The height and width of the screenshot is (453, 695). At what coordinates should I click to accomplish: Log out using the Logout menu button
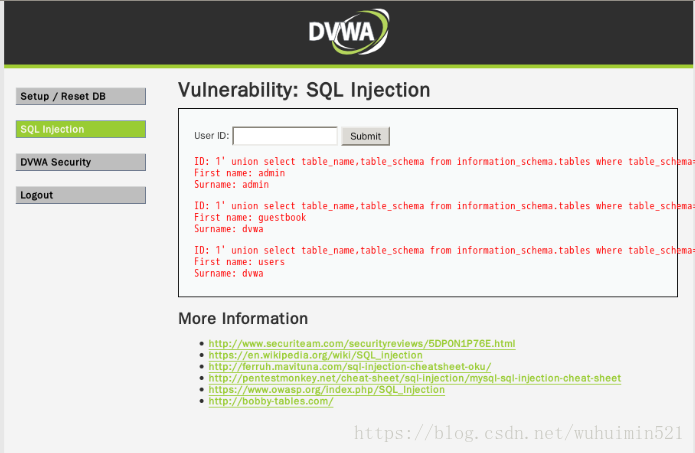tap(81, 195)
